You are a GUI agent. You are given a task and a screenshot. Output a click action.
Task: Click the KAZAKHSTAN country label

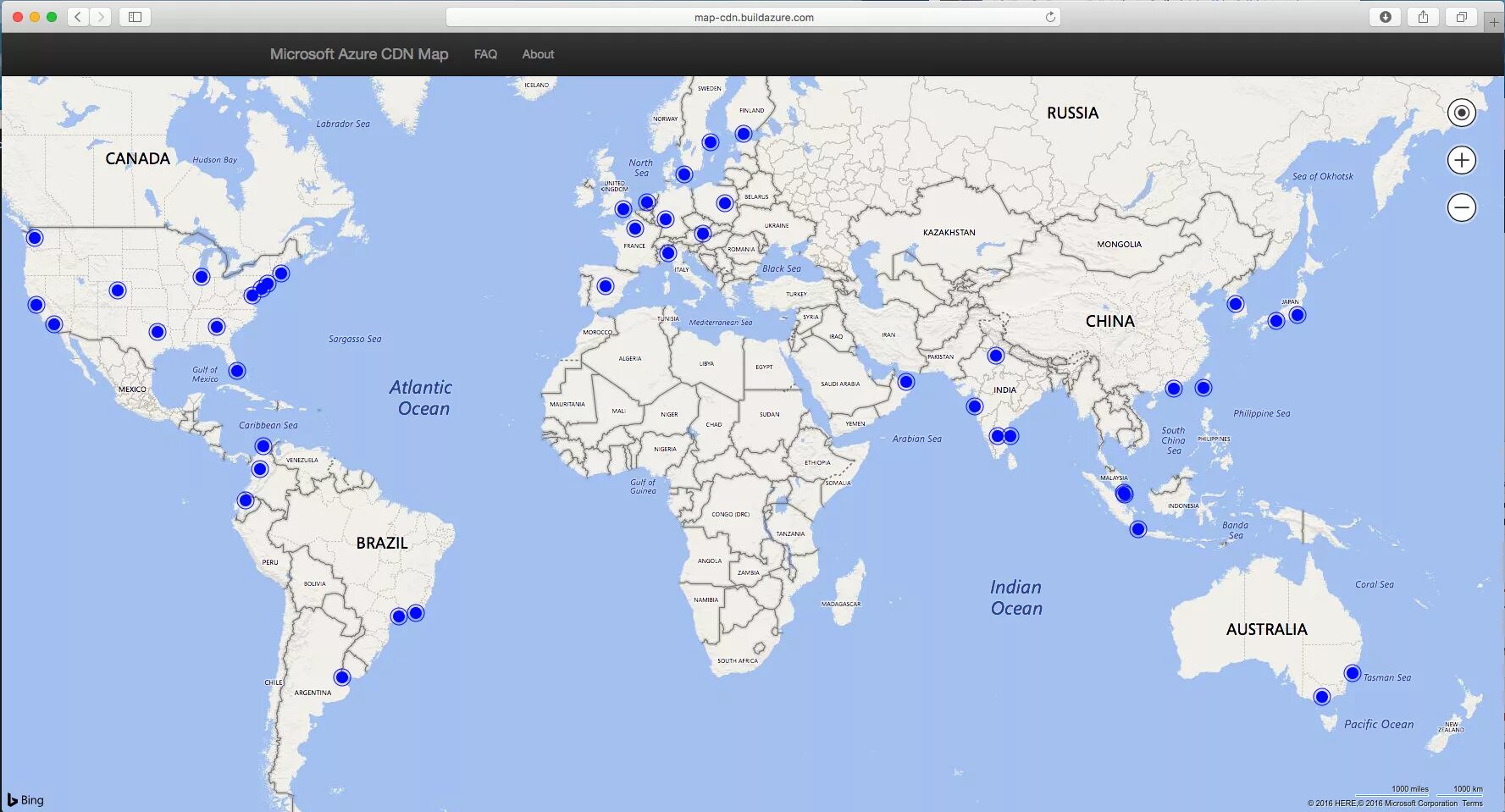(949, 232)
